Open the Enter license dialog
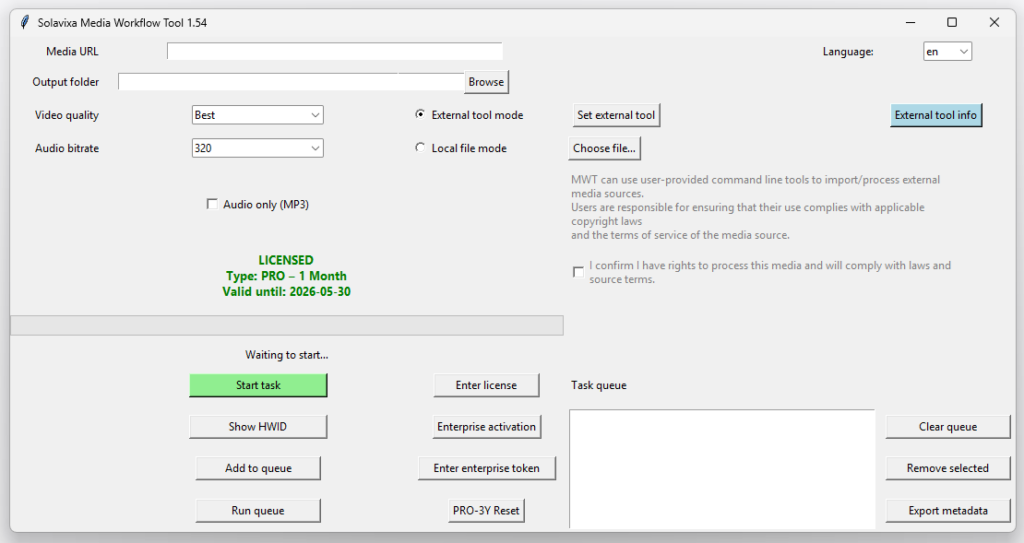The image size is (1024, 543). pos(486,386)
